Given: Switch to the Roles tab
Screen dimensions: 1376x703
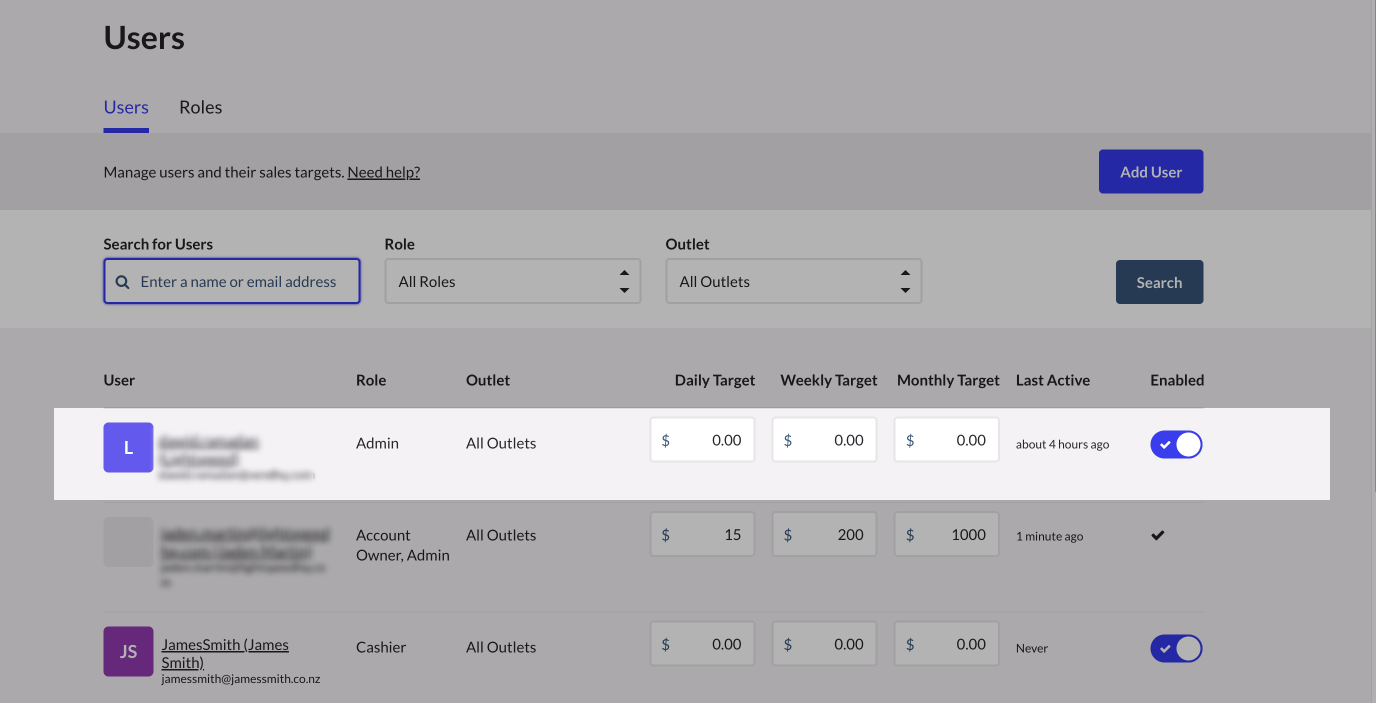Looking at the screenshot, I should 200,107.
